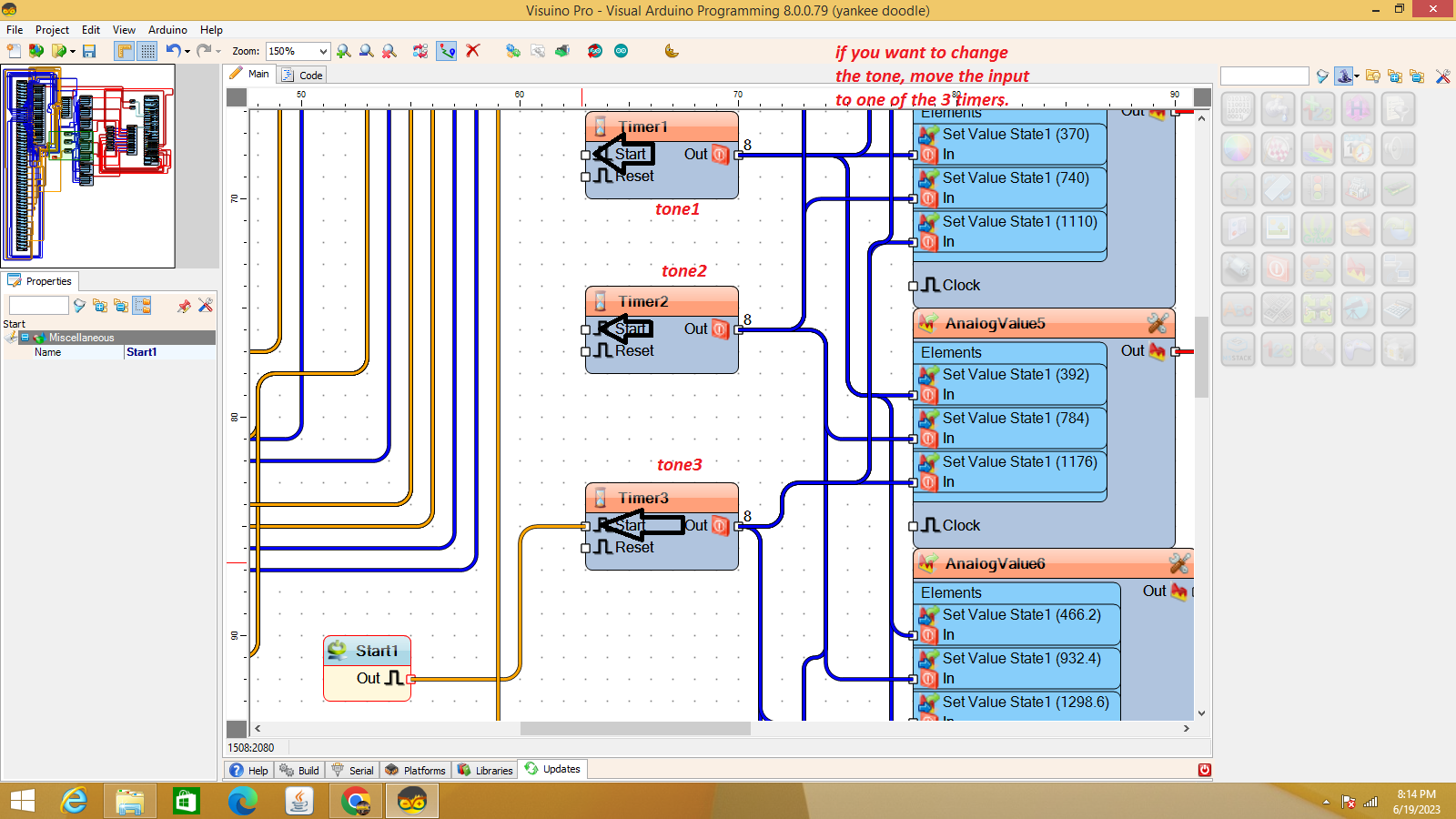Viewport: 1456px width, 819px height.
Task: Expand all property categories icon
Action: click(100, 306)
